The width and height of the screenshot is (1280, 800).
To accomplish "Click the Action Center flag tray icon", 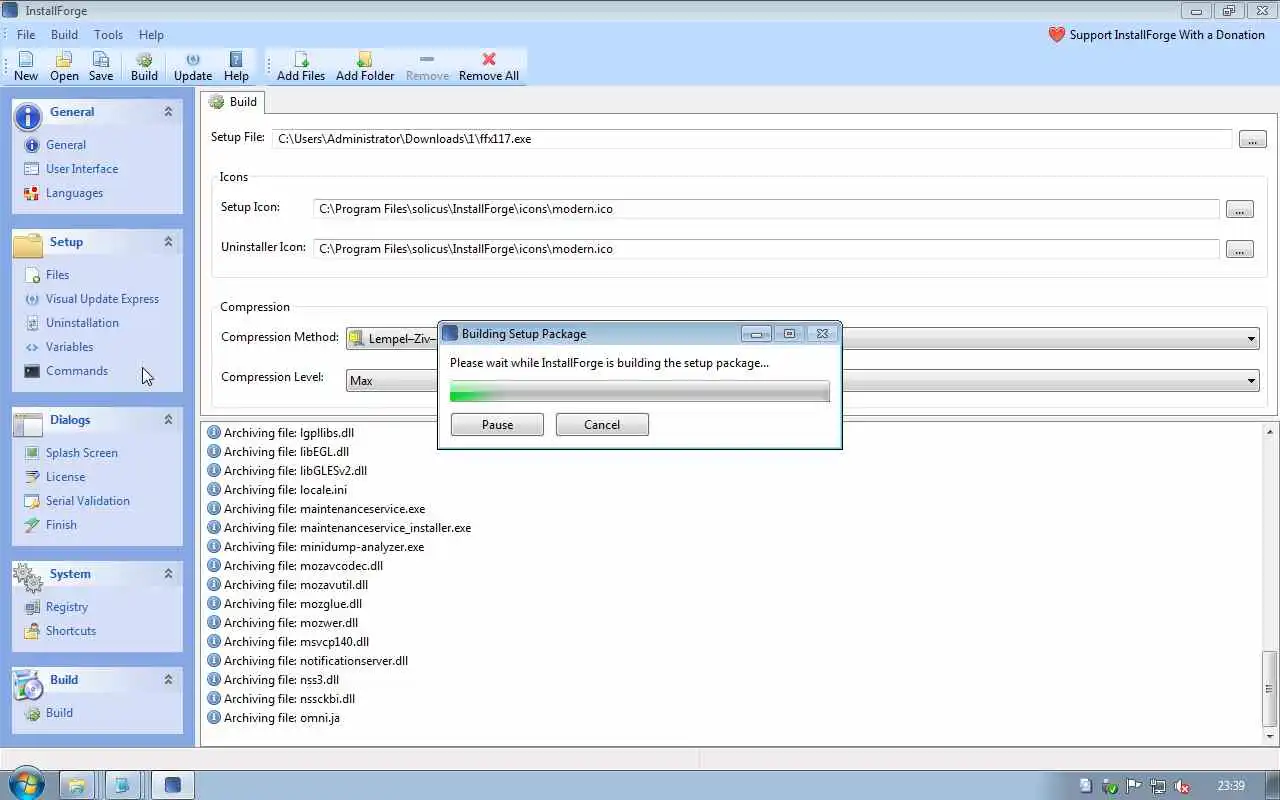I will coord(1134,786).
